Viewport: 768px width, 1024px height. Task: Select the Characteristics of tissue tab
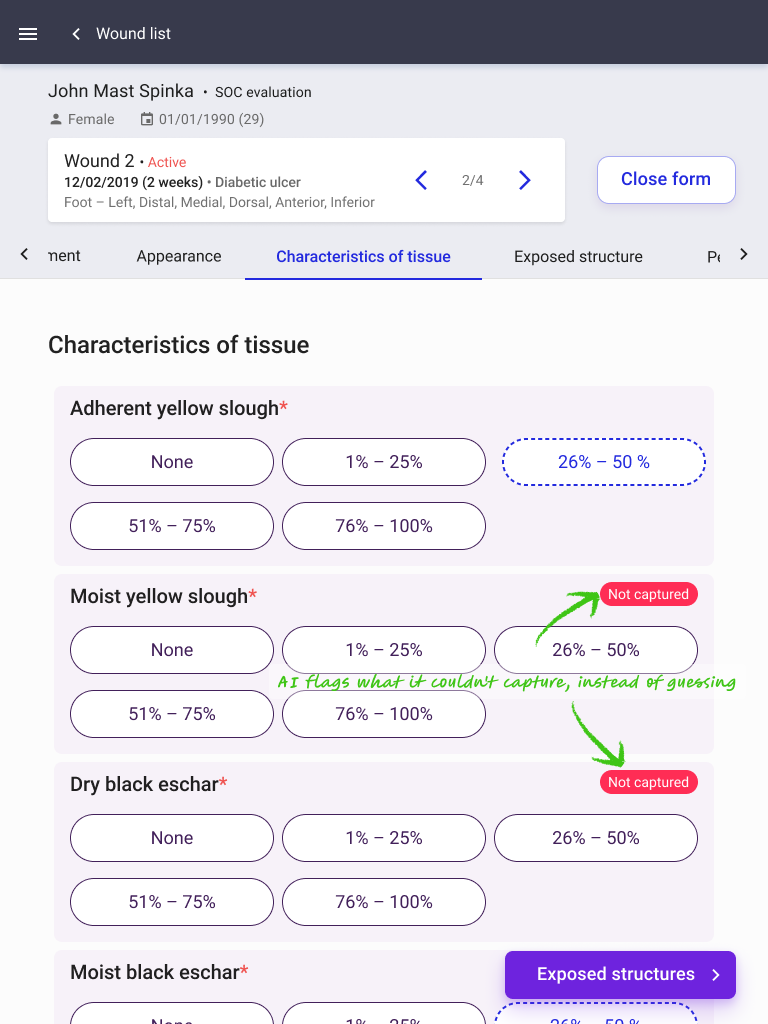363,257
